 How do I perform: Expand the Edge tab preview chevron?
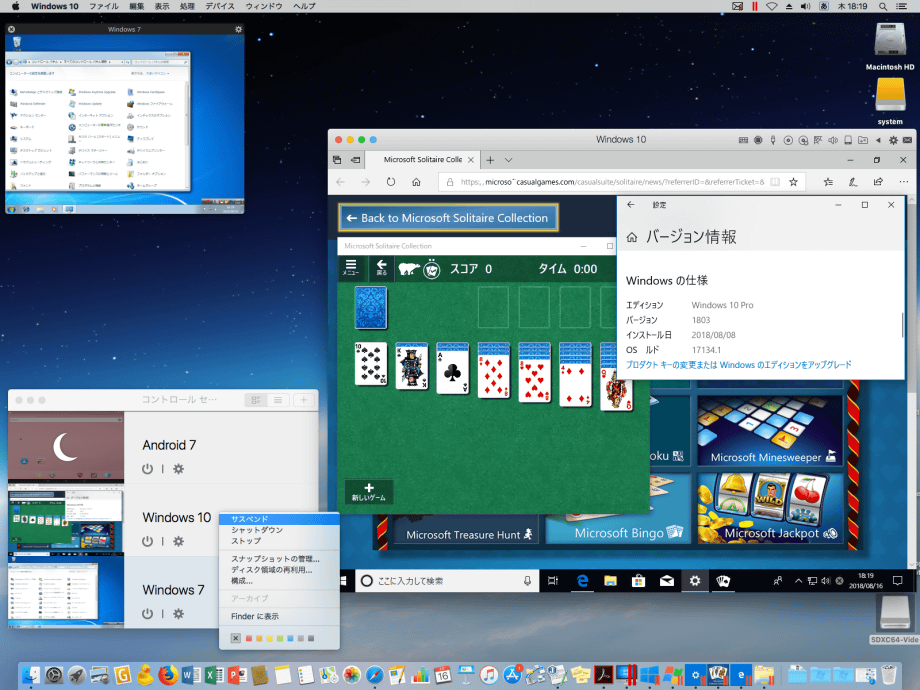pos(509,160)
